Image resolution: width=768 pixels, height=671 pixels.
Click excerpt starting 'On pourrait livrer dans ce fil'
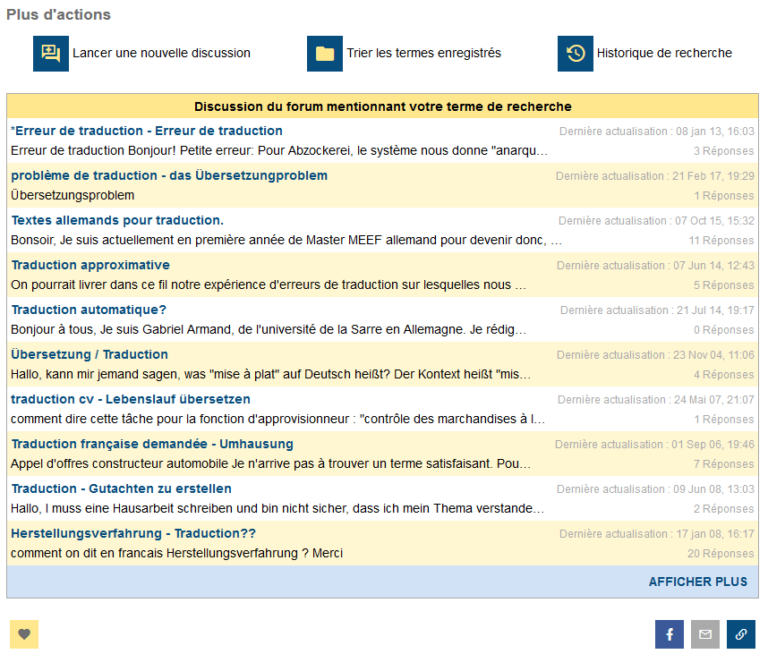click(x=269, y=285)
